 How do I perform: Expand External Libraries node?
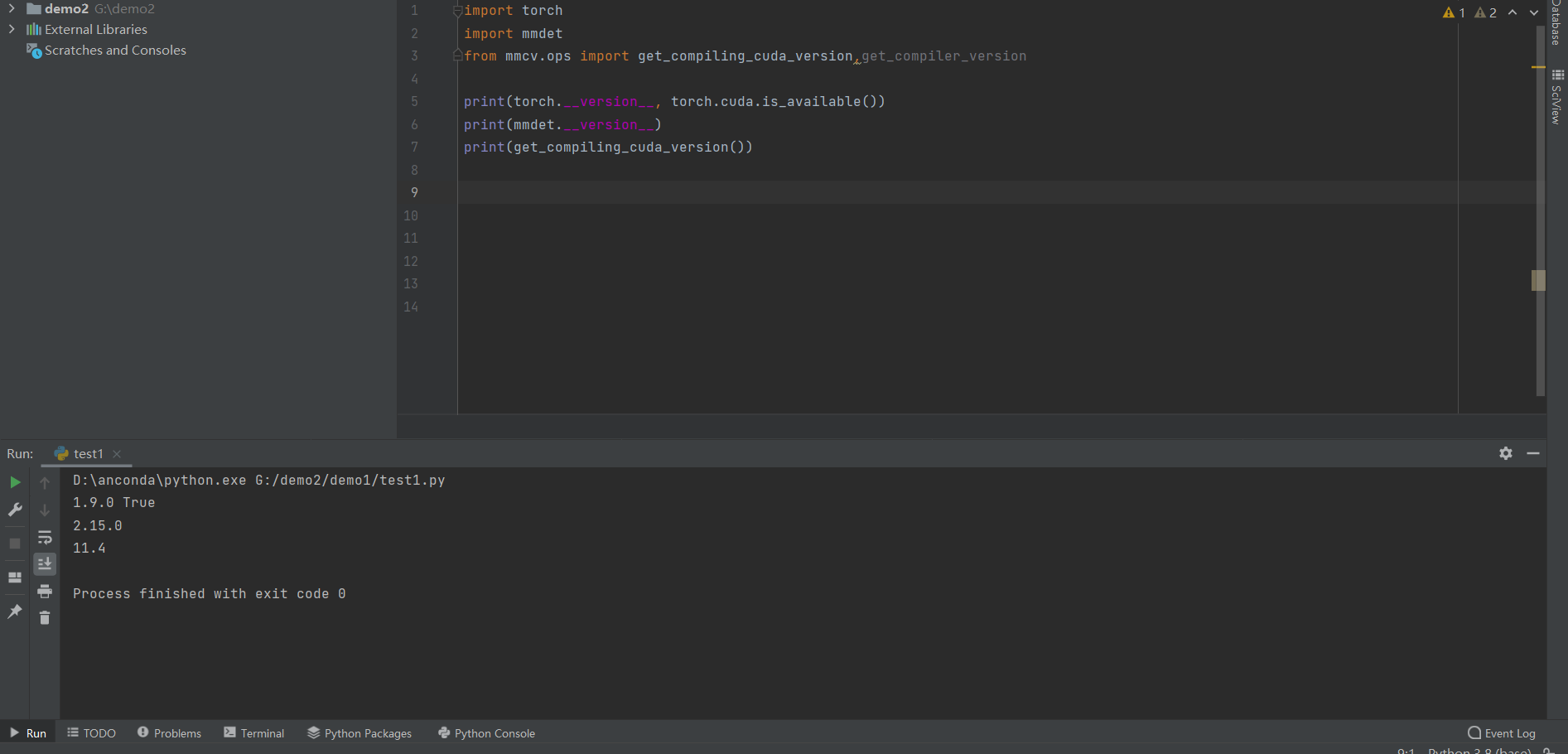pyautogui.click(x=12, y=29)
